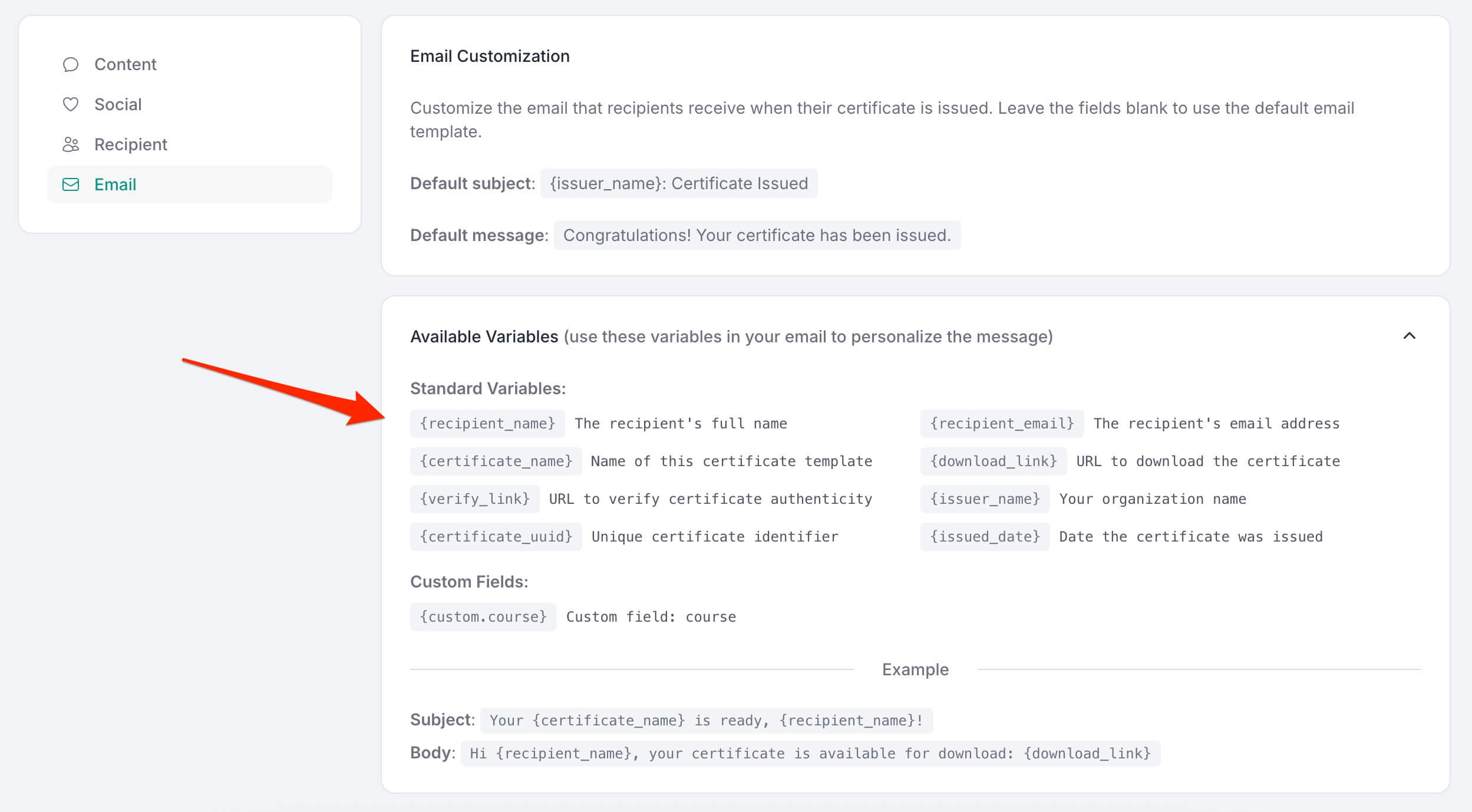The height and width of the screenshot is (812, 1472).
Task: Switch to the Content tab
Action: [x=125, y=64]
